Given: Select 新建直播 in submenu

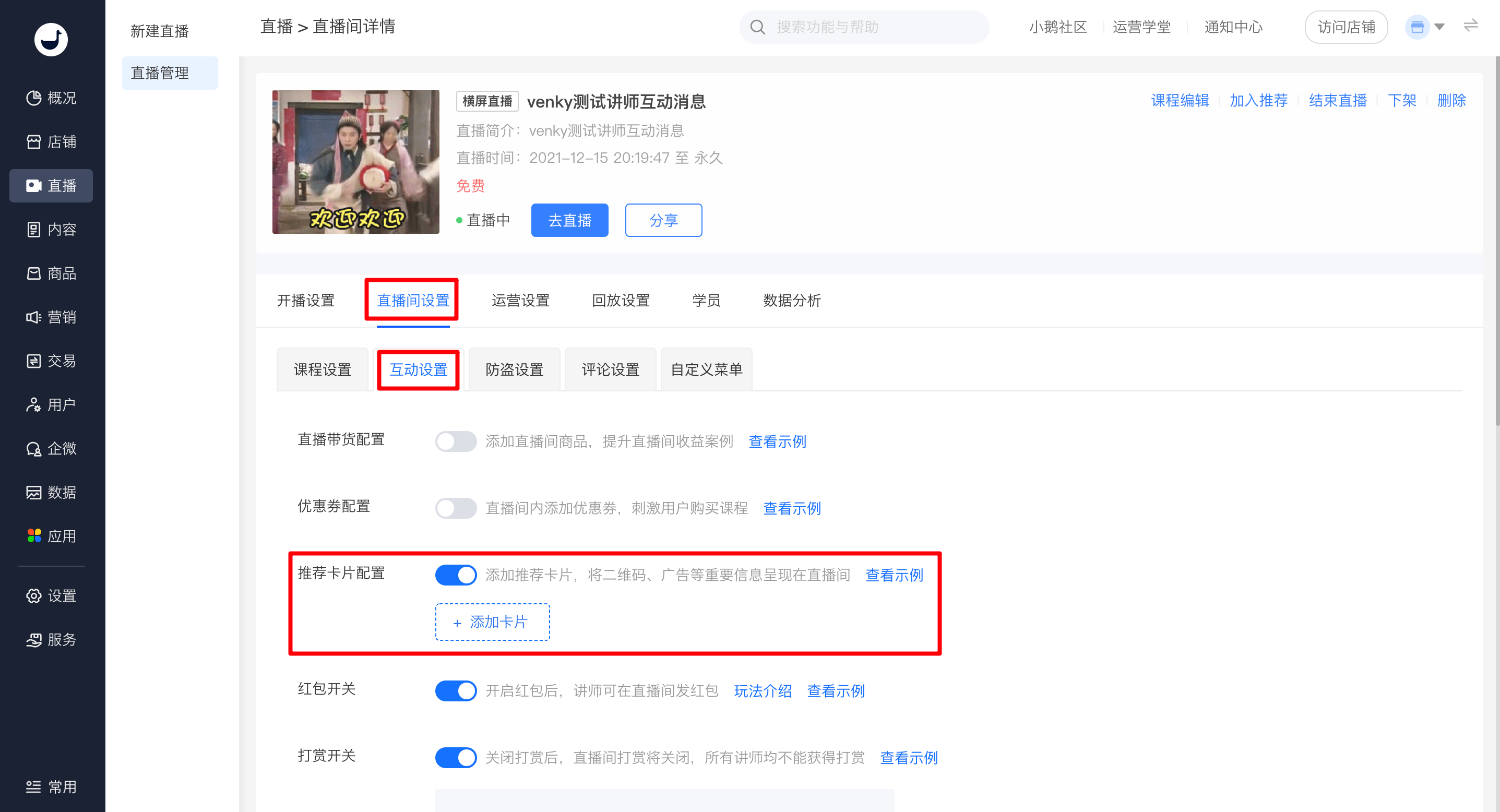Looking at the screenshot, I should pyautogui.click(x=159, y=31).
